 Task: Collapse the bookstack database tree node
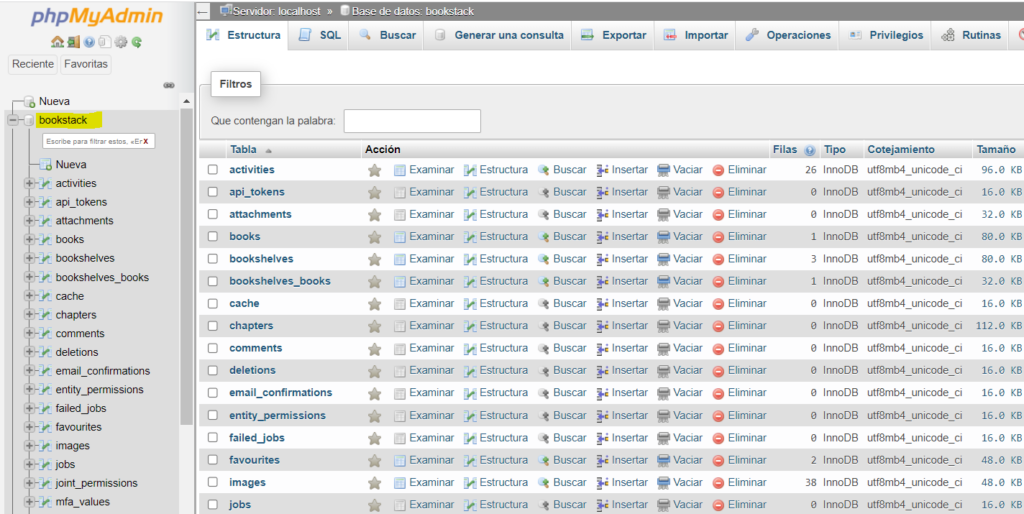12,120
